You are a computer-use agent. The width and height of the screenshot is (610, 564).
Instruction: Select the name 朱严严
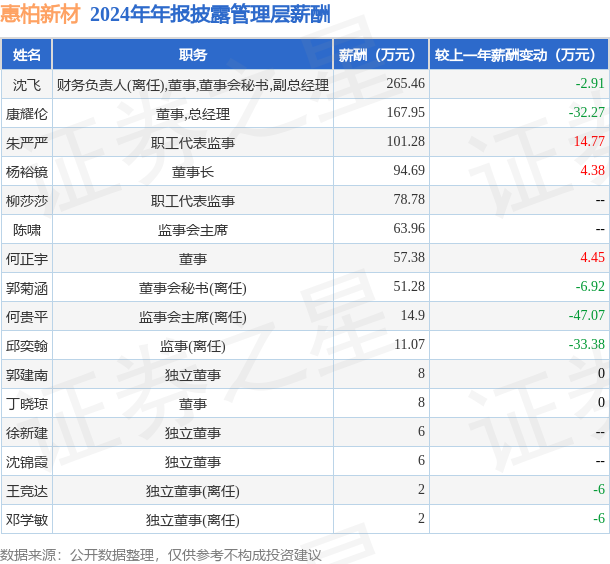pyautogui.click(x=26, y=143)
